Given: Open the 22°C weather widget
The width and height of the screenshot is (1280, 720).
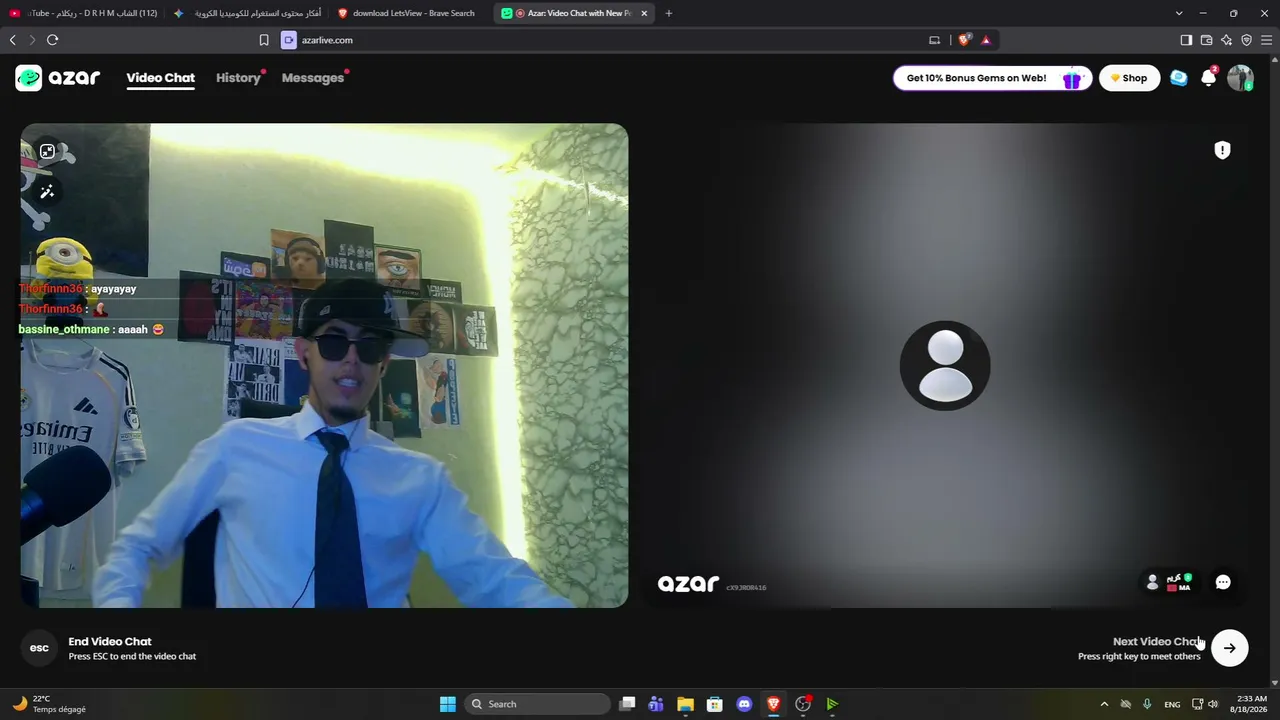Looking at the screenshot, I should click(49, 704).
